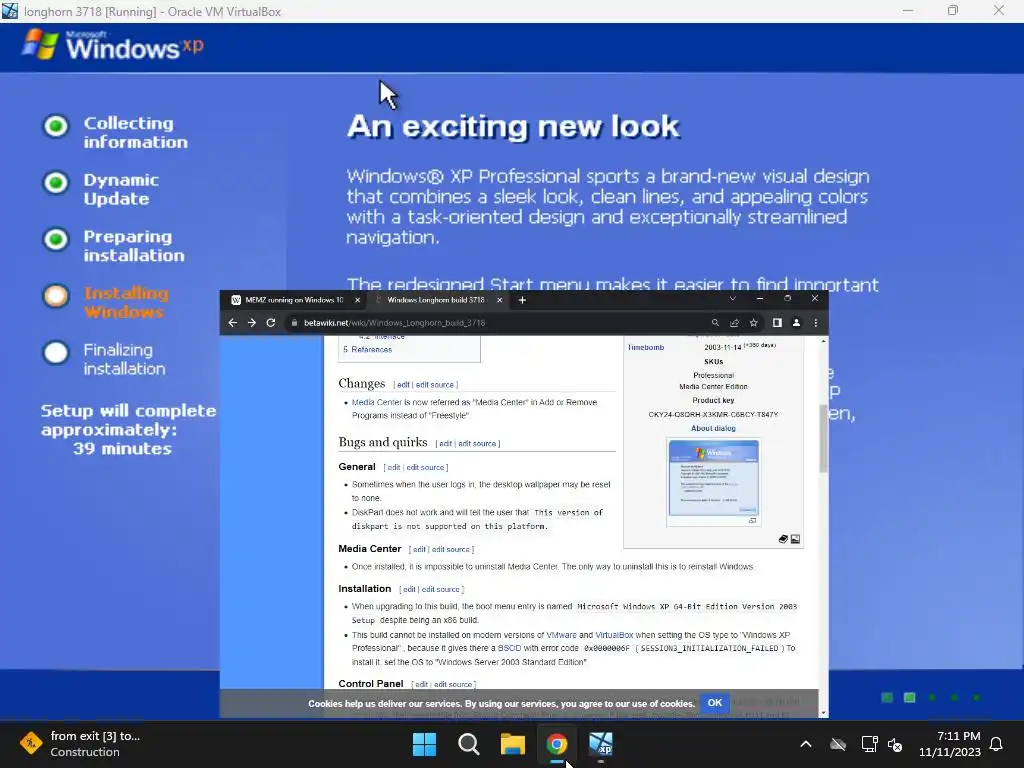The width and height of the screenshot is (1024, 768).
Task: Open the Timebomb infobox link
Action: point(646,347)
